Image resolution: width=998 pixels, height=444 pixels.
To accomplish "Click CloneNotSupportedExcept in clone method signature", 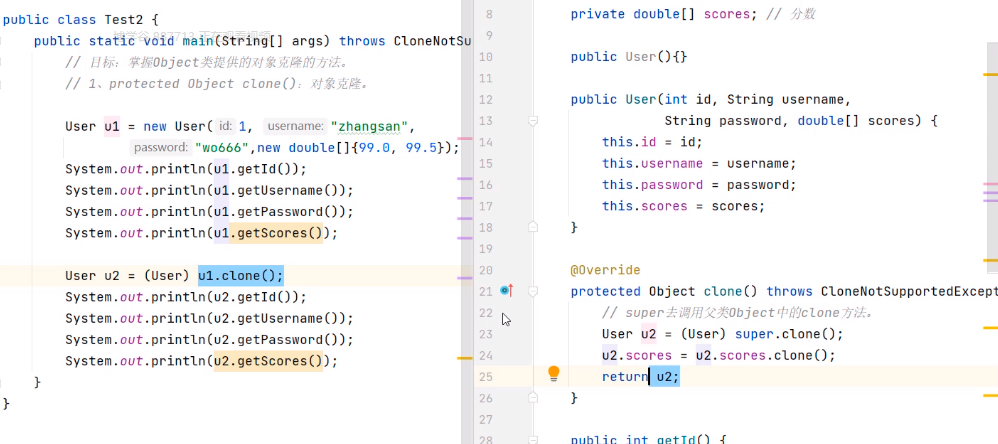I will tap(909, 291).
